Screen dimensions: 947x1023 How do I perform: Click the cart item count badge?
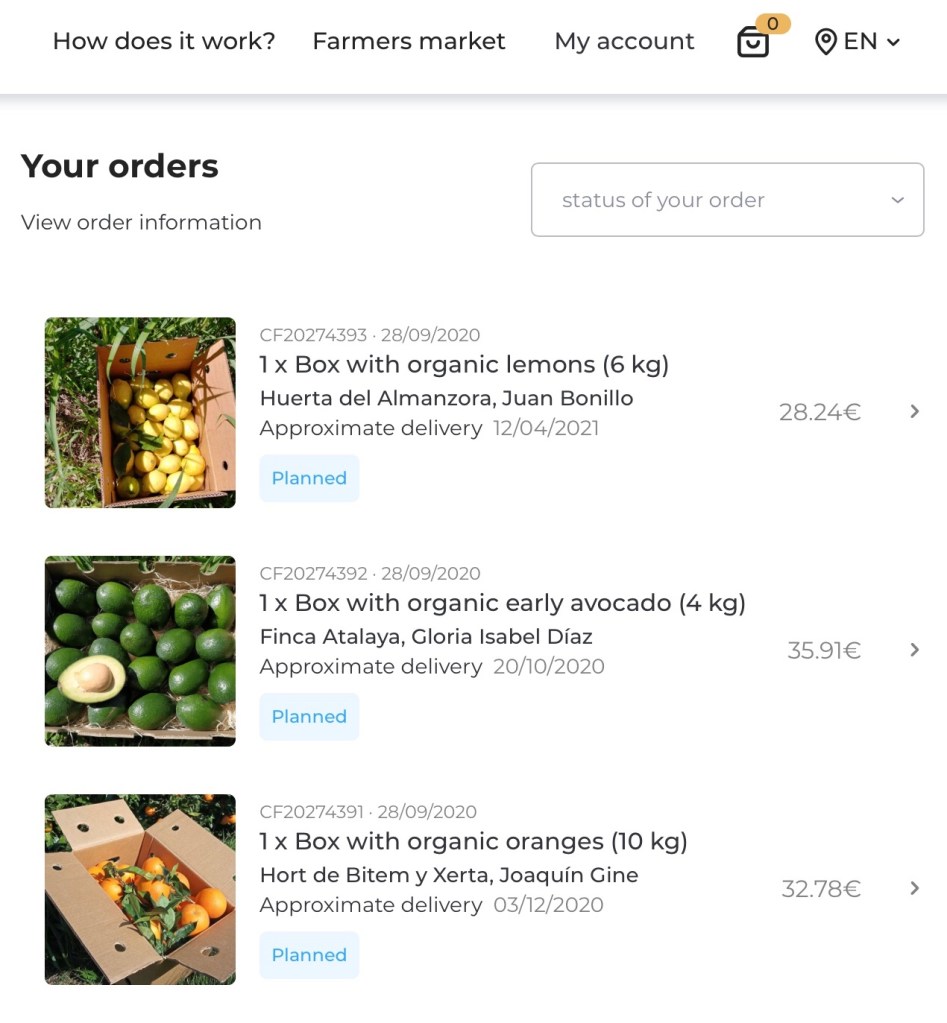pos(773,23)
